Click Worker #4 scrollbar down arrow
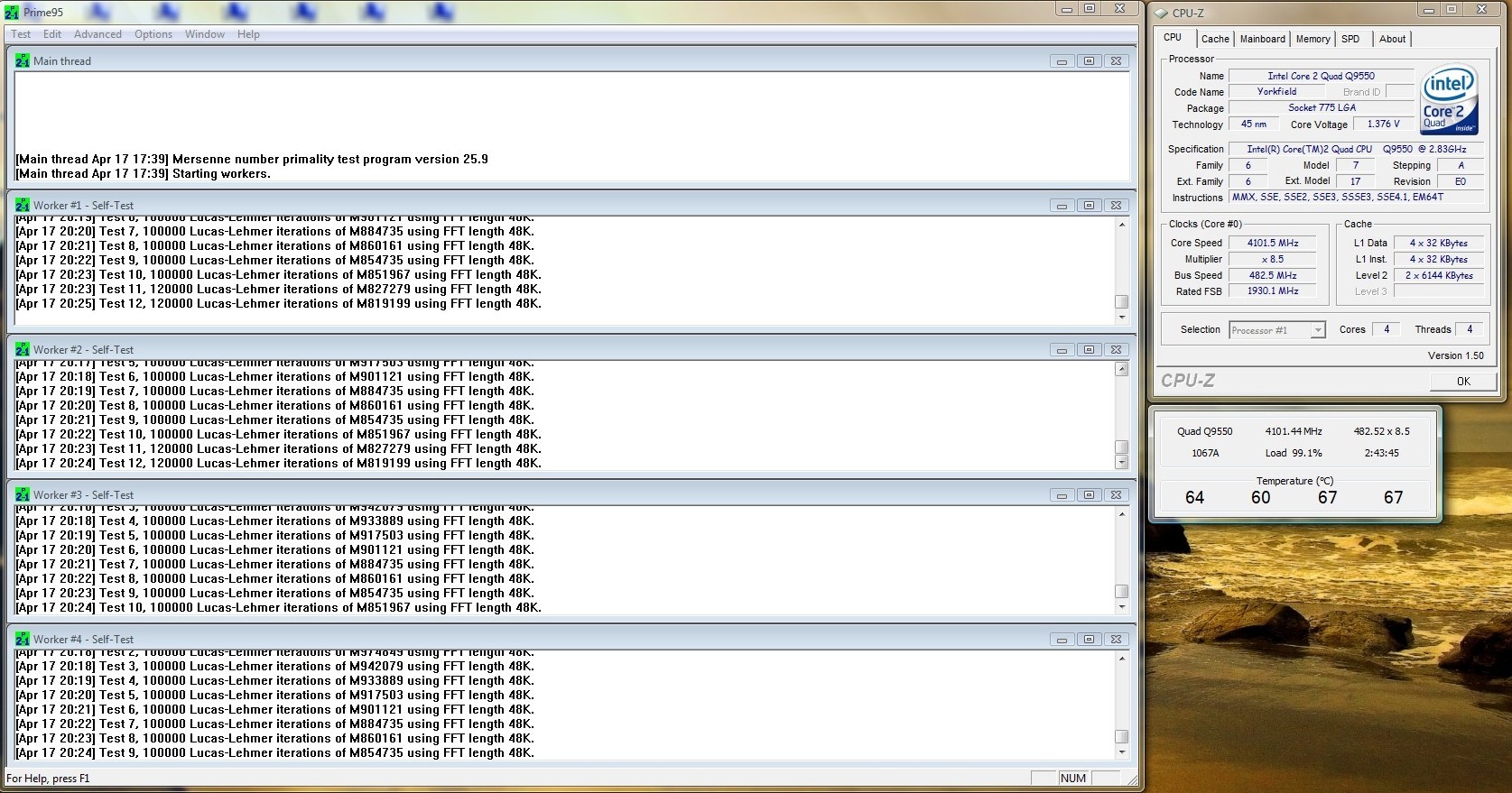The height and width of the screenshot is (793, 1512). [x=1122, y=752]
